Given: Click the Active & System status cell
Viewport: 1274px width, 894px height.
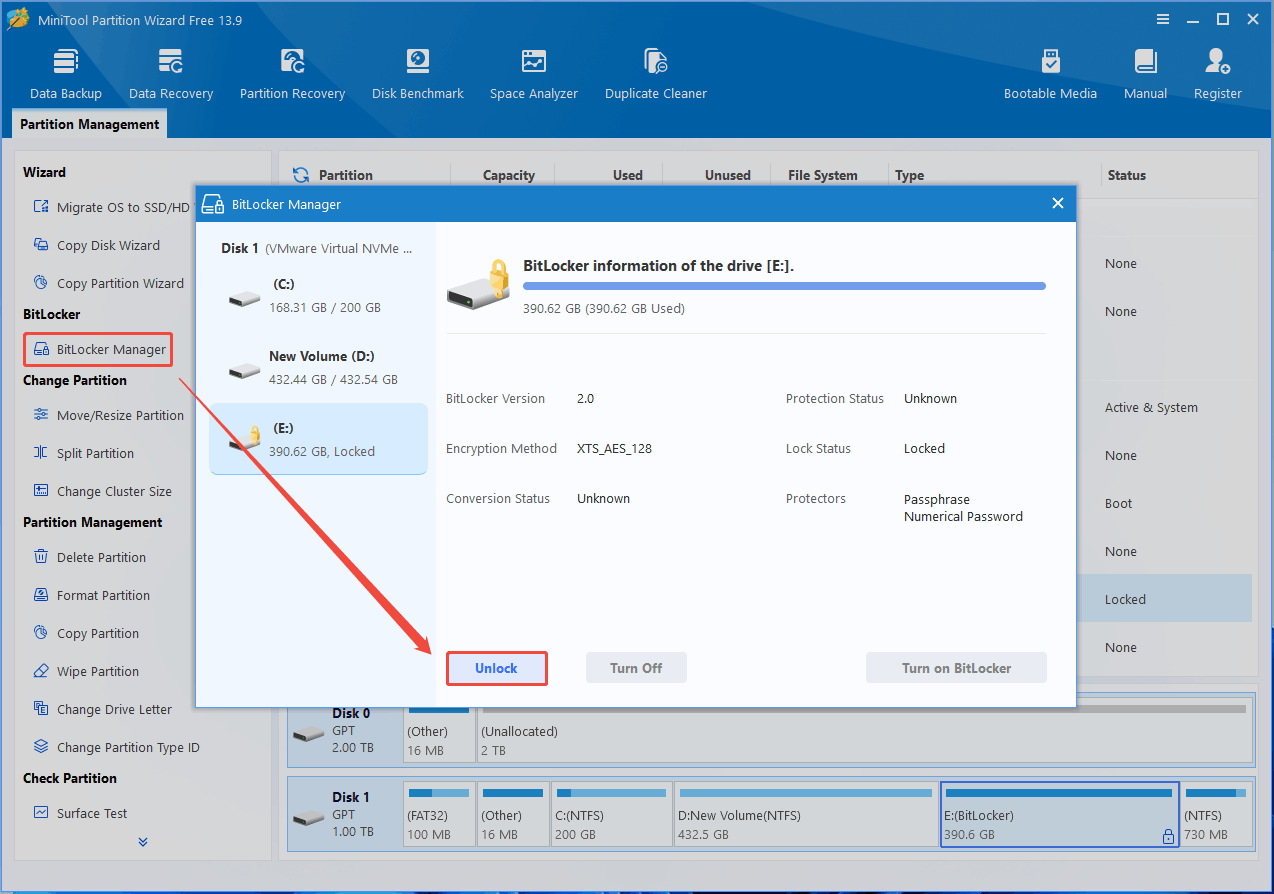Looking at the screenshot, I should (1151, 407).
